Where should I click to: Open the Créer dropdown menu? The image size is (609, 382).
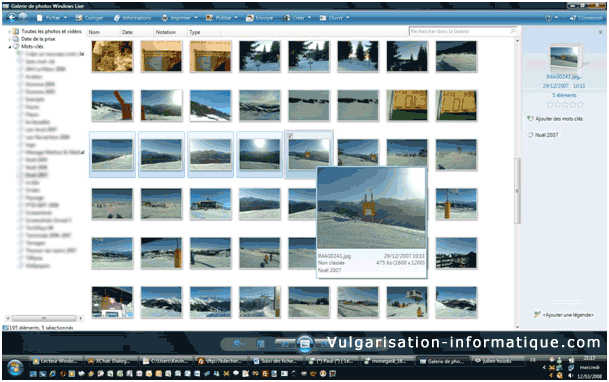tap(297, 18)
